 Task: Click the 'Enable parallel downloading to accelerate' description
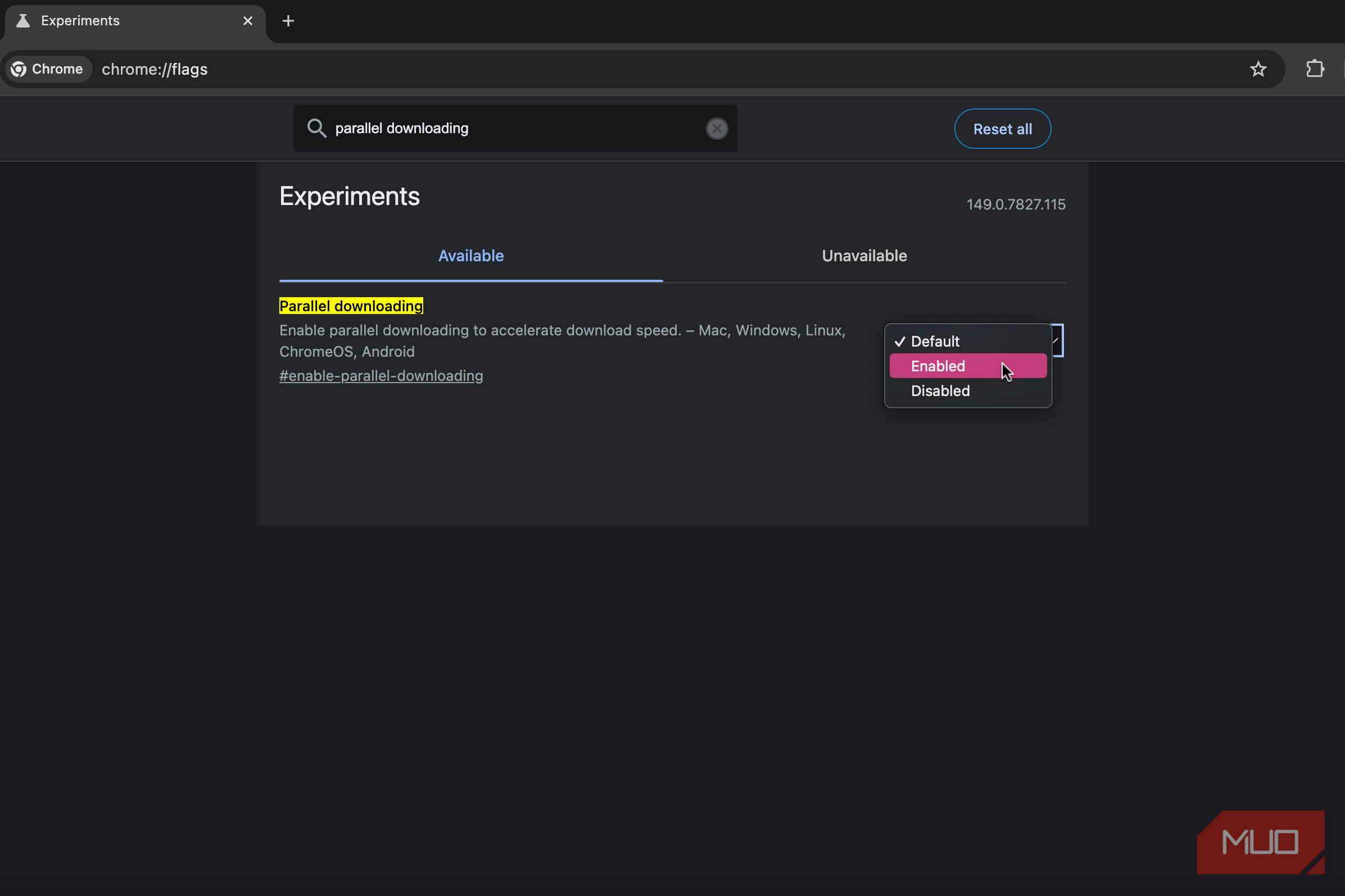(563, 341)
